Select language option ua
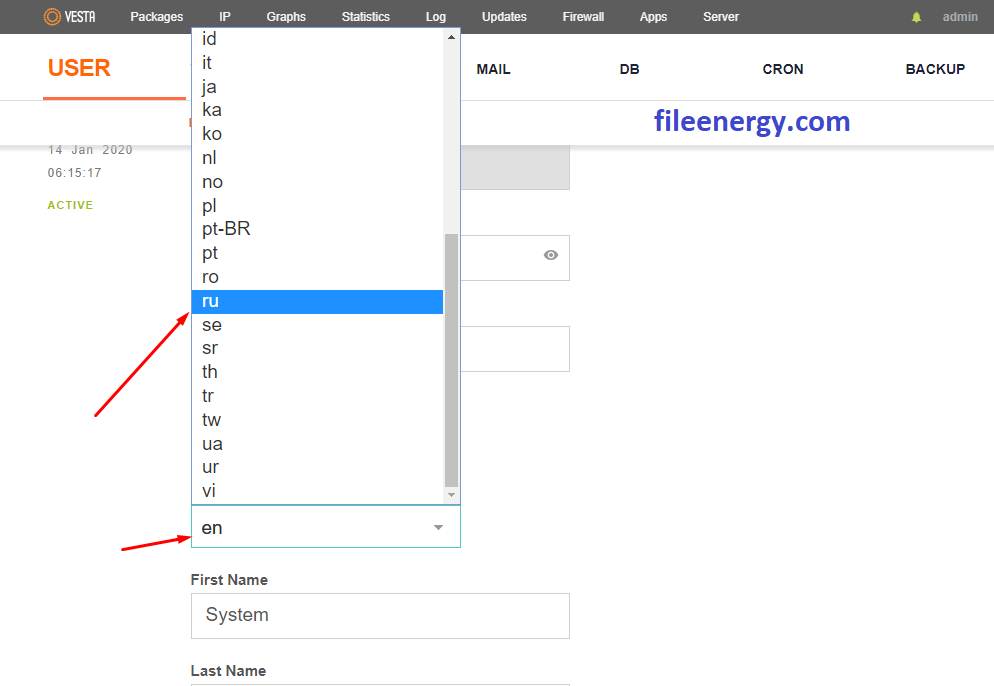994x686 pixels. (317, 444)
